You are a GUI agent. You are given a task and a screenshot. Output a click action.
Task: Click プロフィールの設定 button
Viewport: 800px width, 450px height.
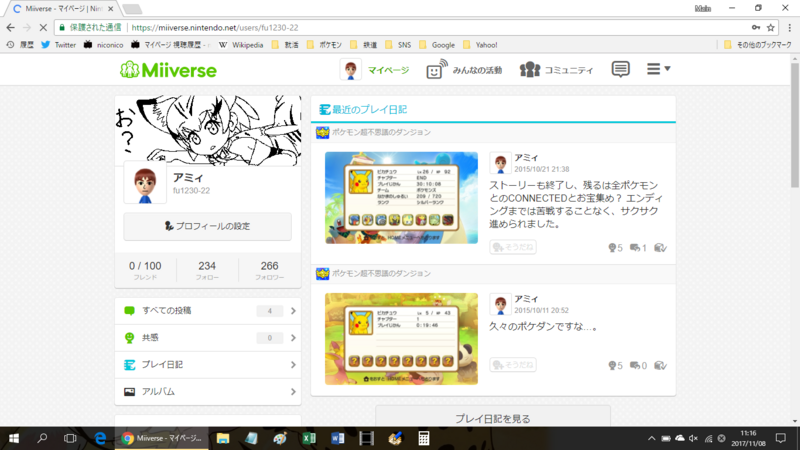click(x=208, y=226)
